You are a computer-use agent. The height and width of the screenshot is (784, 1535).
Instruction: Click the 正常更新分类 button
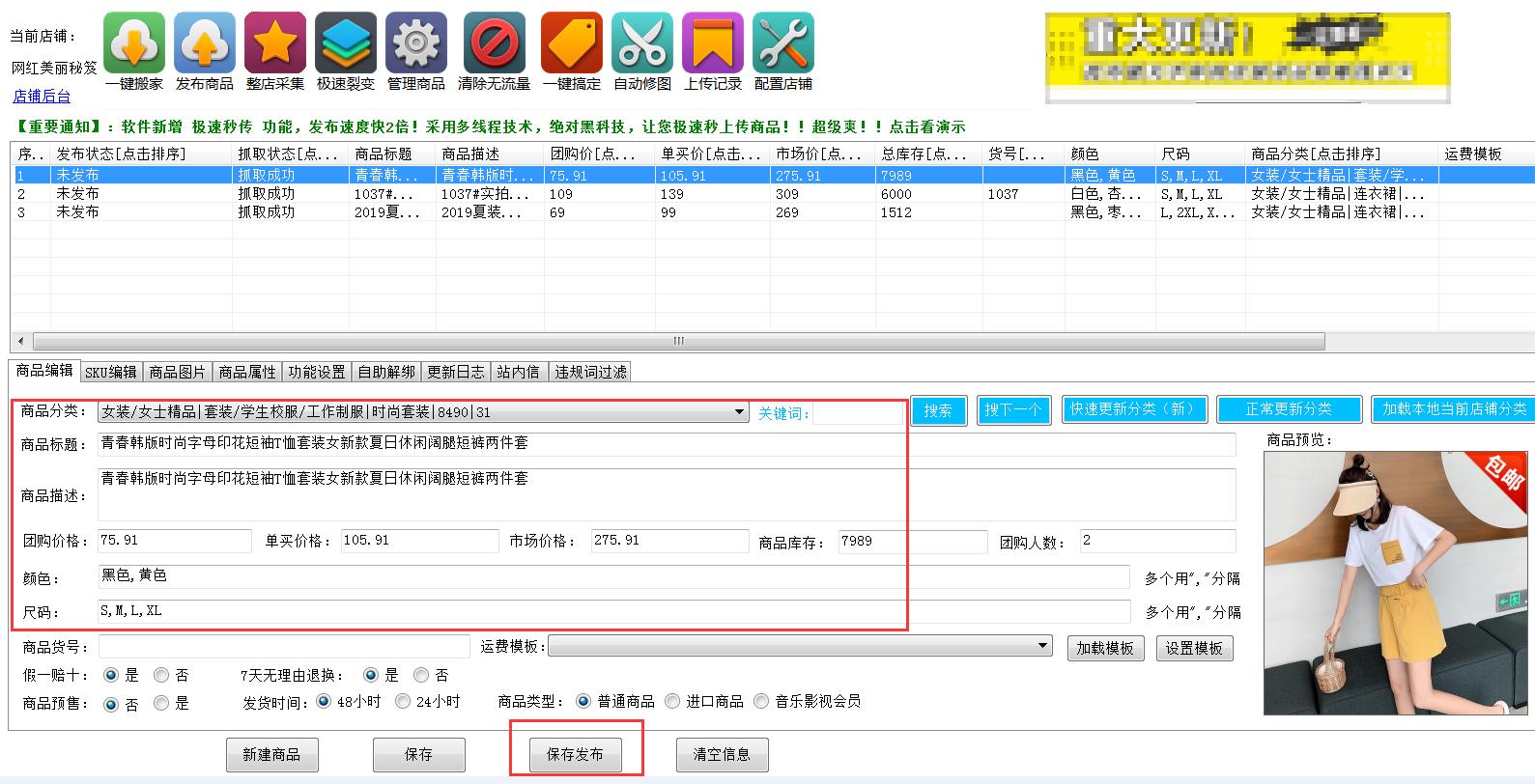tap(1289, 409)
